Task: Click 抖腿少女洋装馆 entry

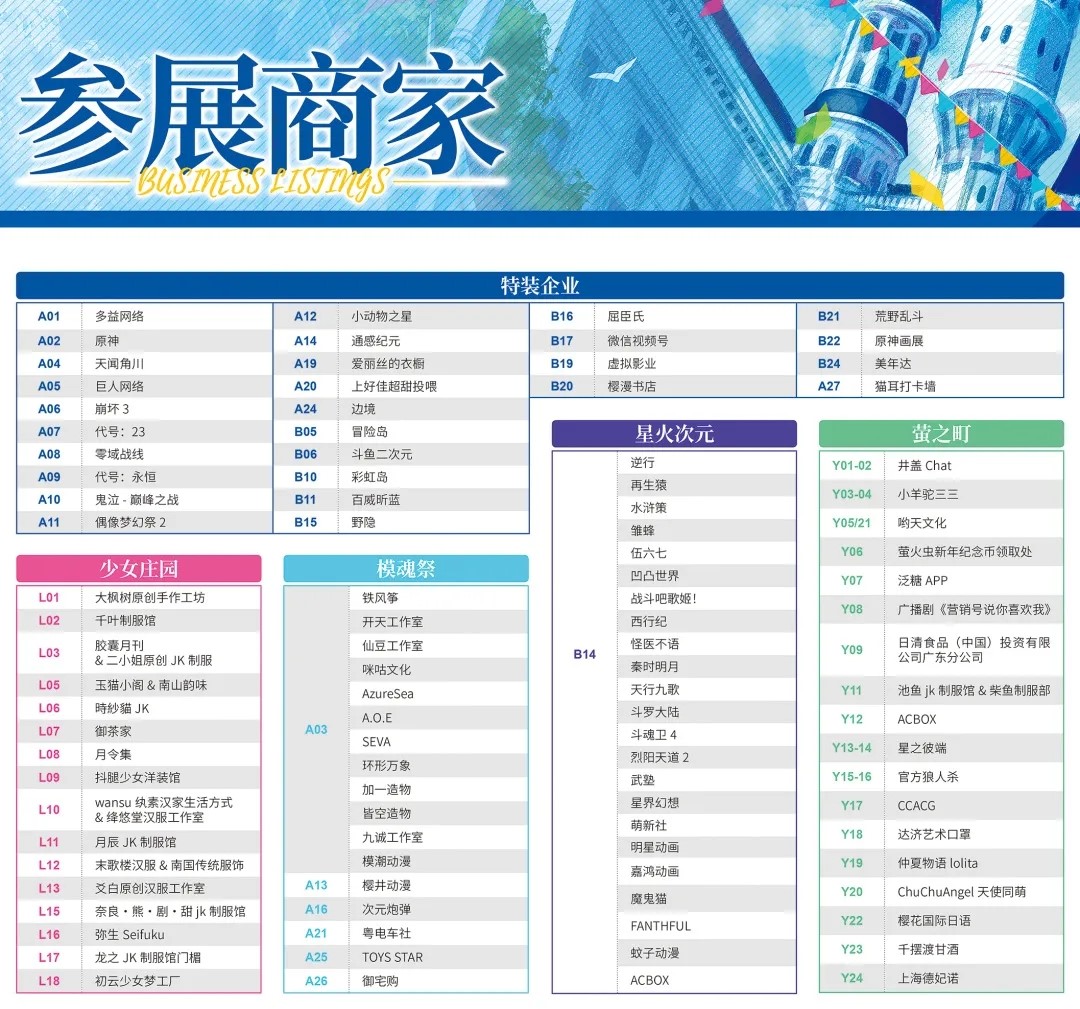Action: pos(138,778)
